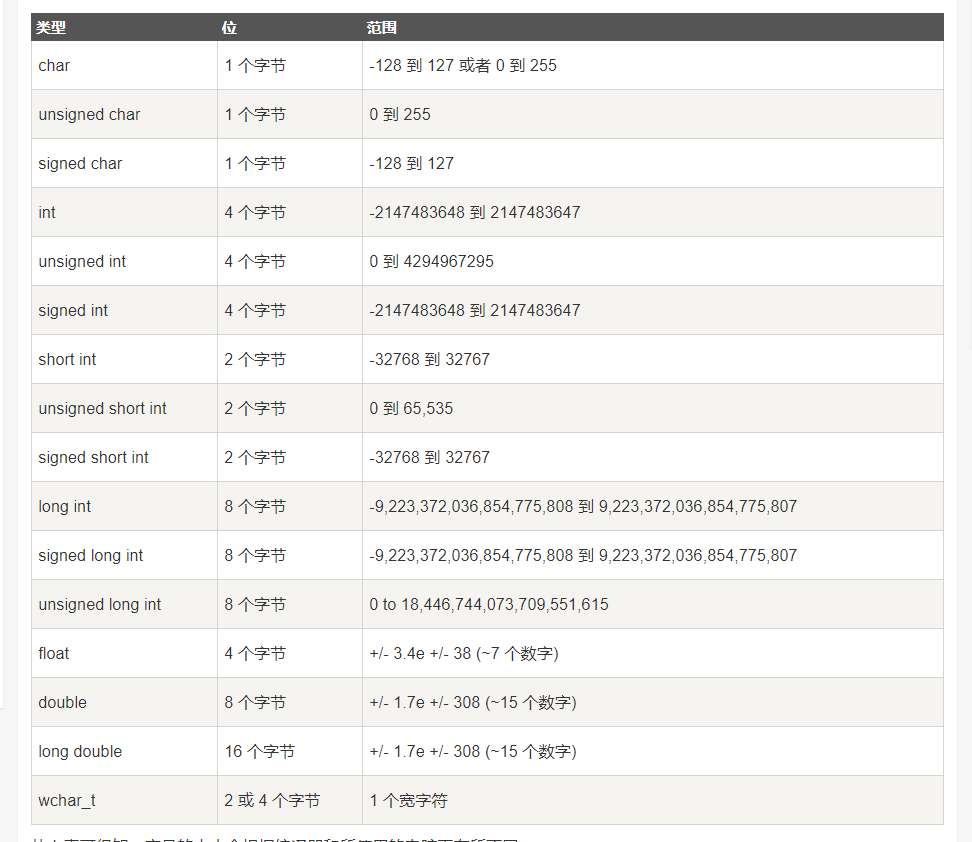Image resolution: width=972 pixels, height=842 pixels.
Task: Click the long double type cell
Action: click(x=80, y=751)
